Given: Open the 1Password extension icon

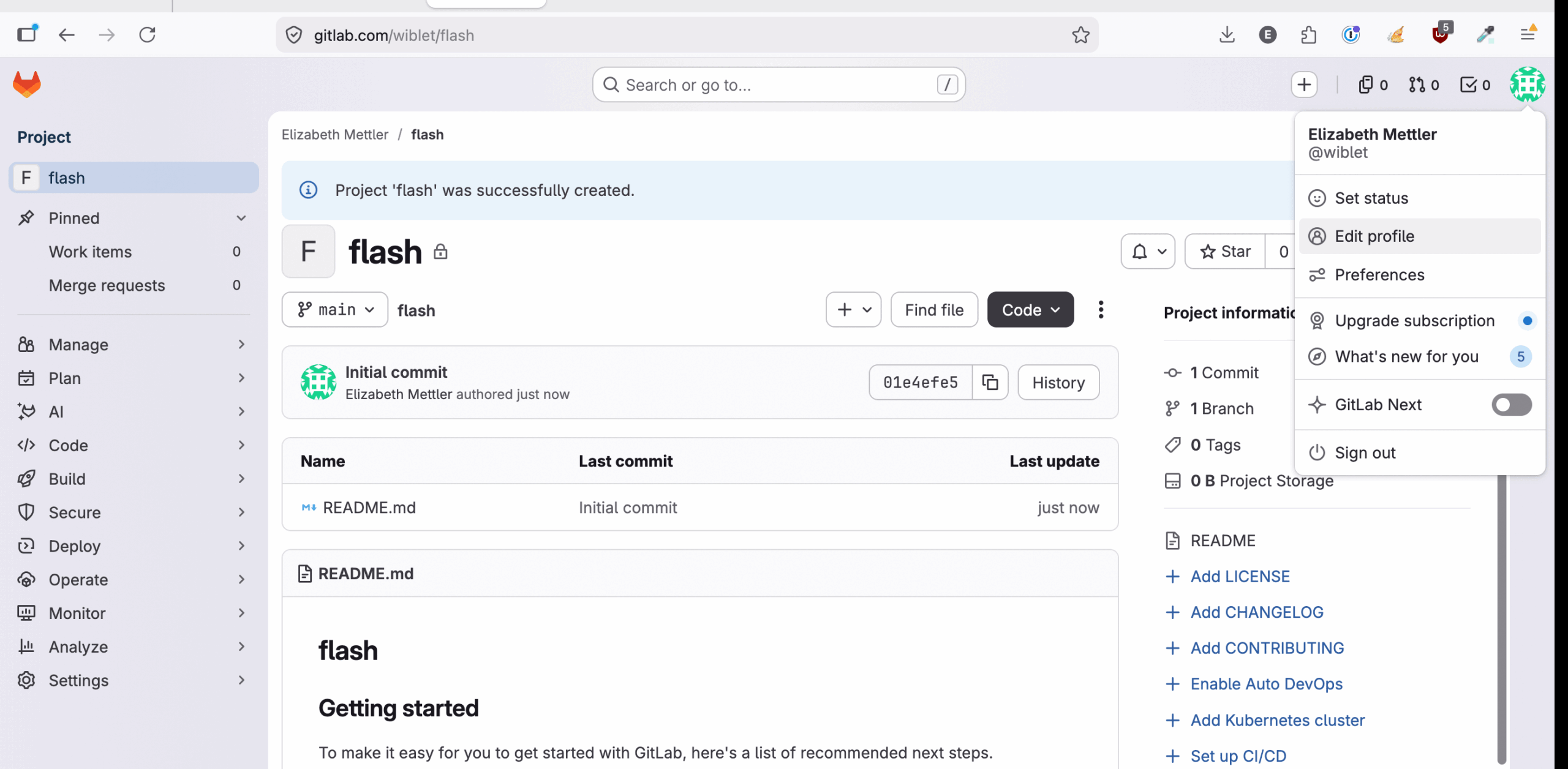Looking at the screenshot, I should (1350, 35).
